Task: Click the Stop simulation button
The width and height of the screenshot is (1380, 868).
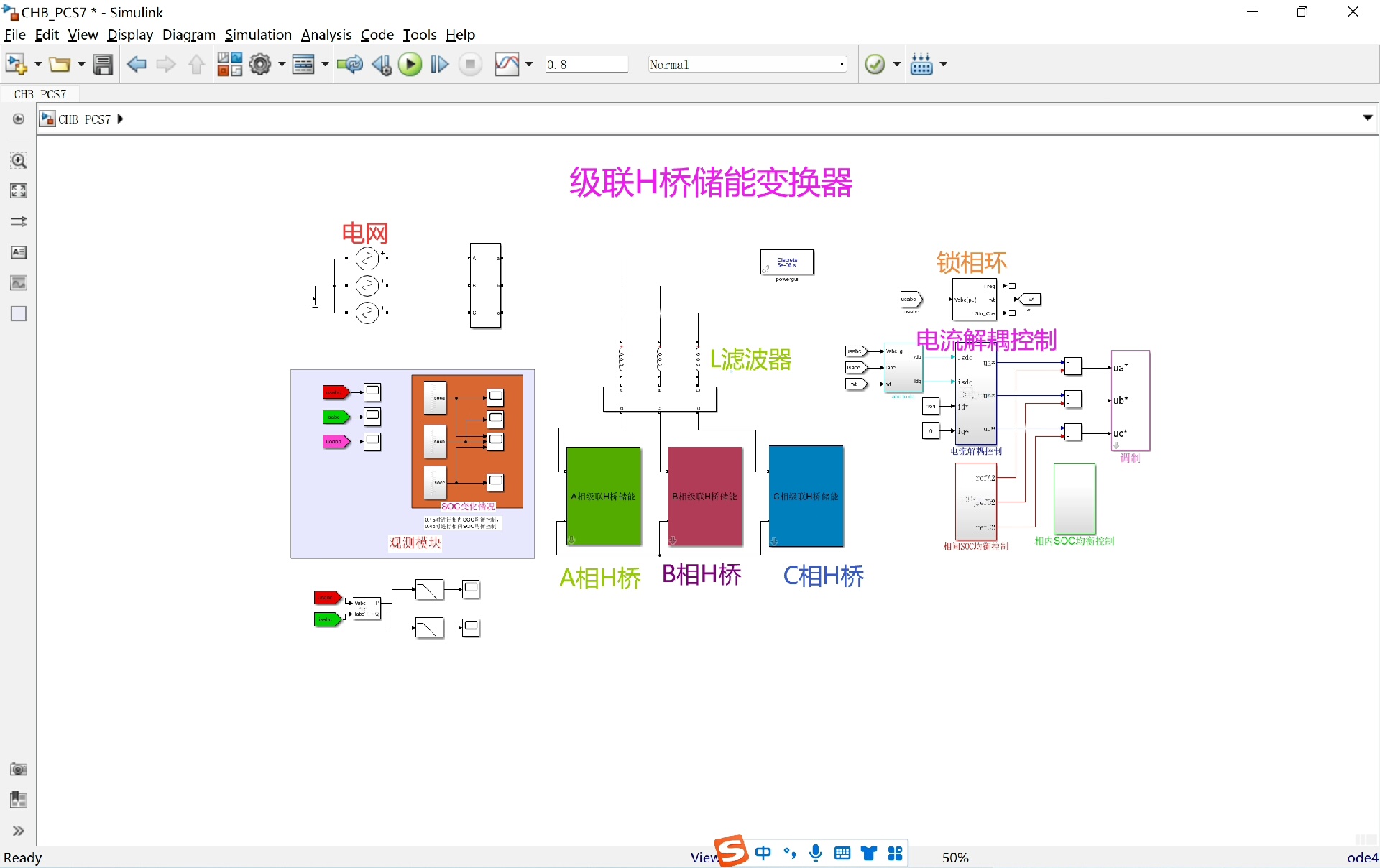Action: point(470,65)
